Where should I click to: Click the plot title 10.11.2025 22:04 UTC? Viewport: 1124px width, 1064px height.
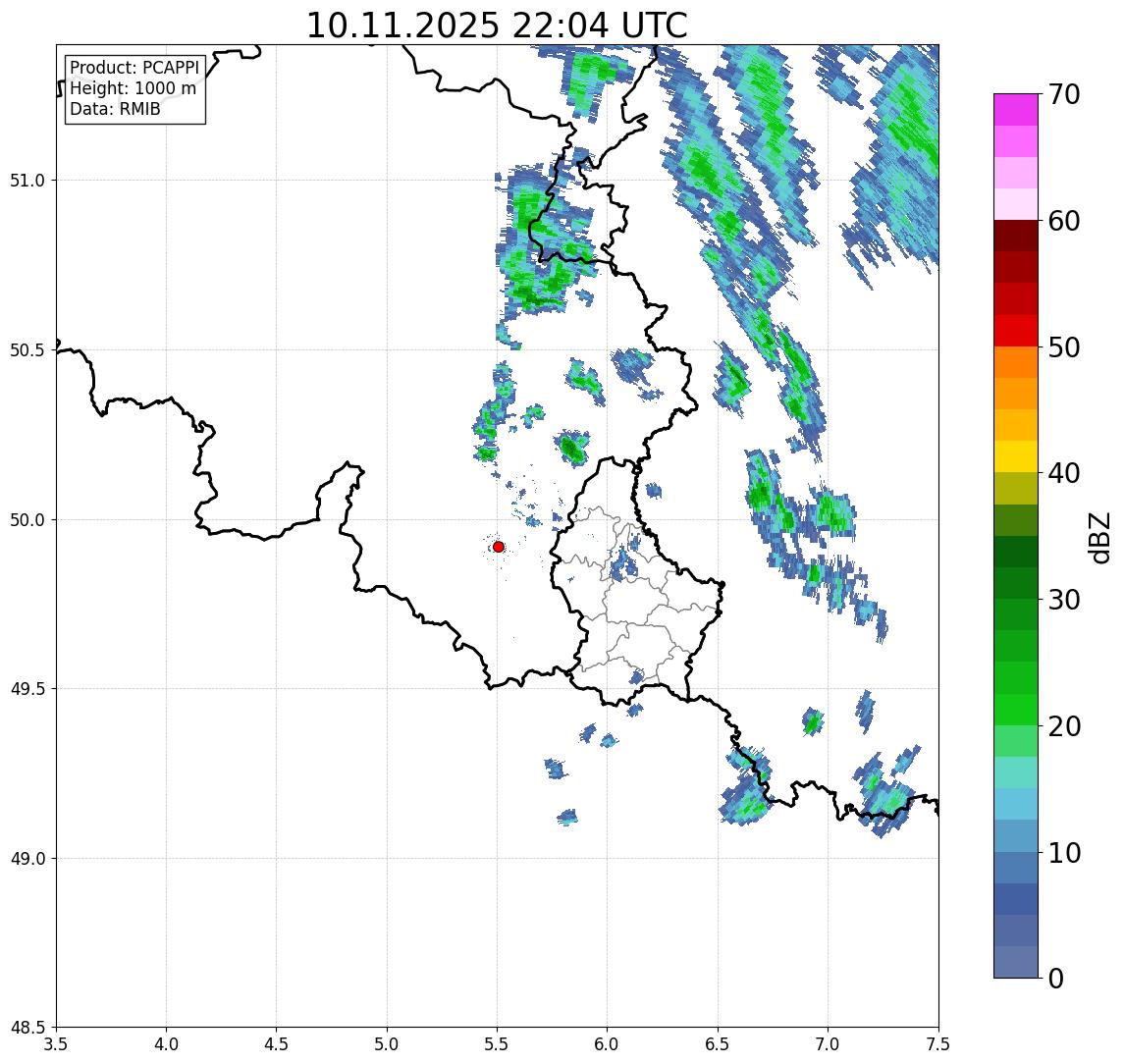(497, 27)
